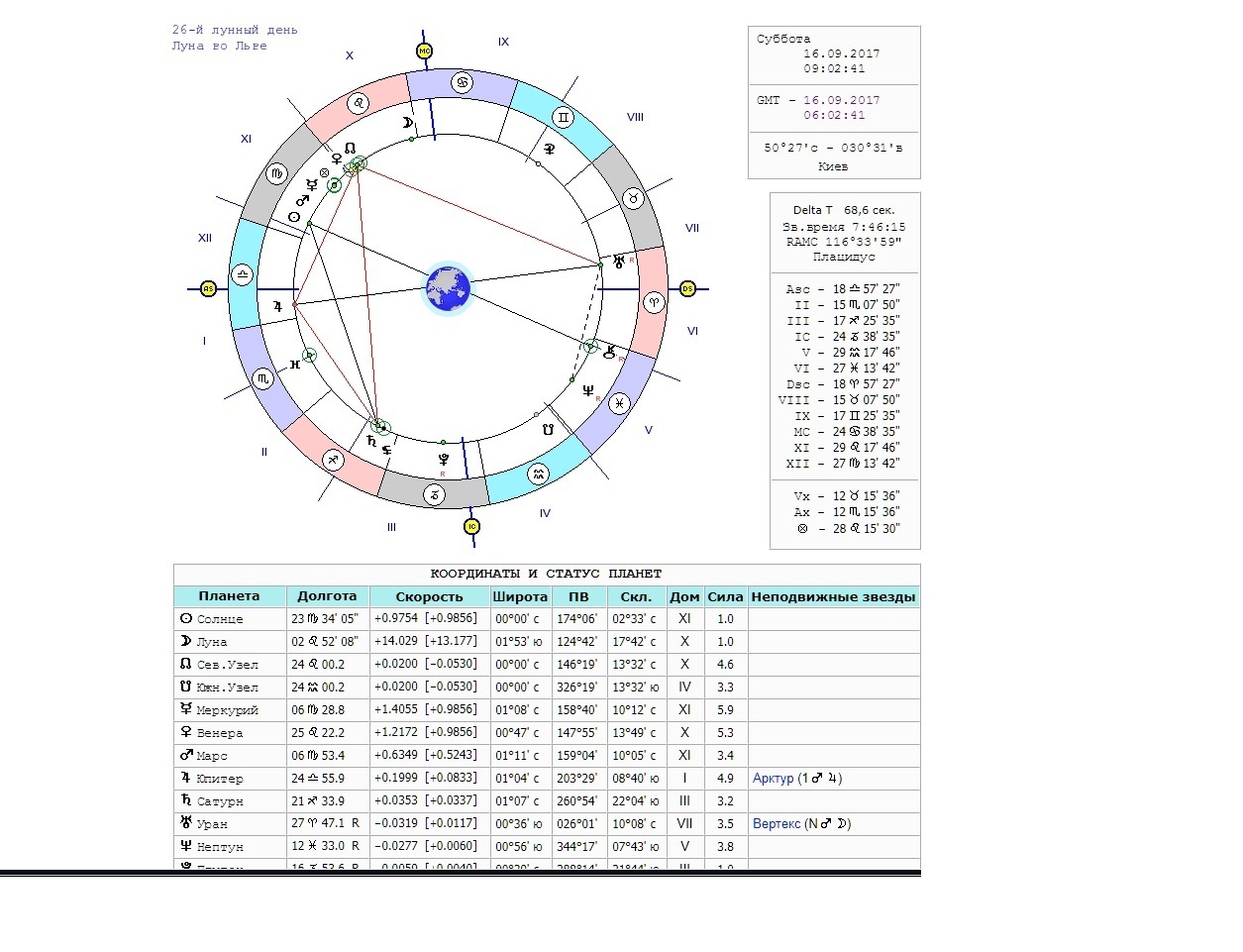Select the Virgo sign on the zodiac ring

coord(277,174)
